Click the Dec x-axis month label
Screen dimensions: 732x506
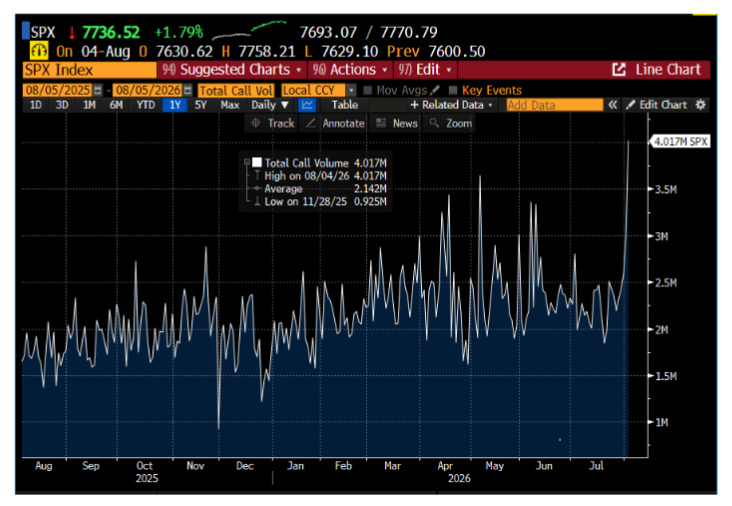coord(245,466)
